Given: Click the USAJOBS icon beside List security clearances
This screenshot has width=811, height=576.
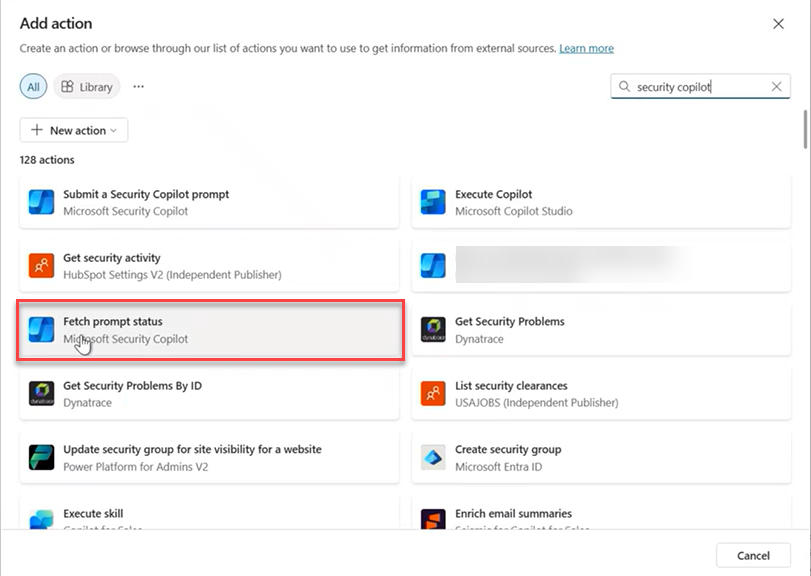Looking at the screenshot, I should pos(433,393).
